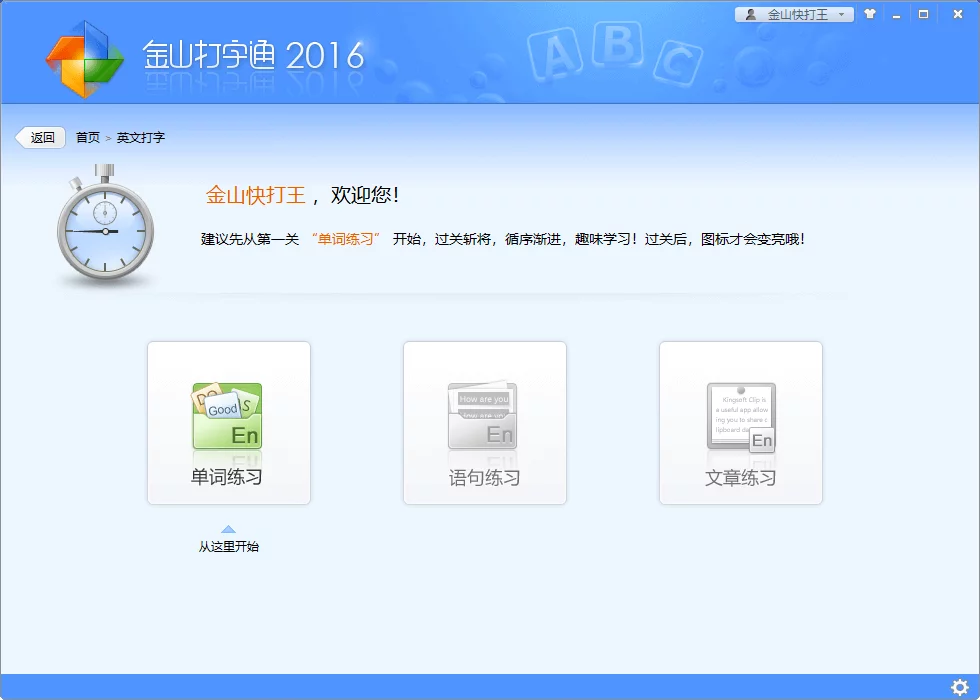Click 英文打字 breadcrumb item
Image resolution: width=980 pixels, height=700 pixels.
tap(141, 138)
